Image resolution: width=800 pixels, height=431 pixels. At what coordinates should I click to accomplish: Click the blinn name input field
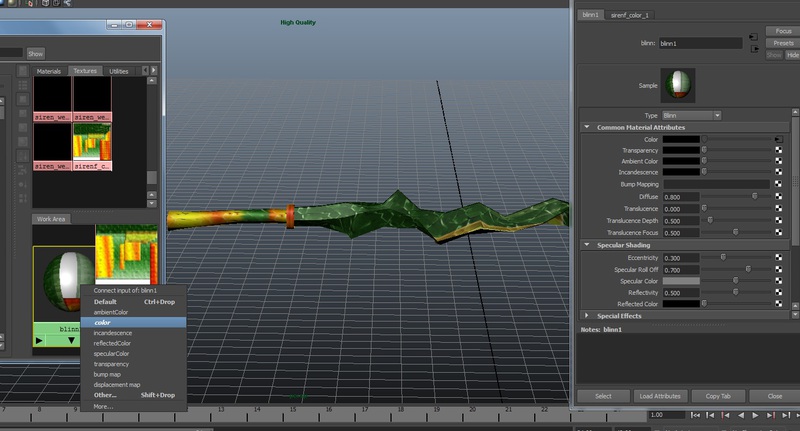[x=701, y=43]
